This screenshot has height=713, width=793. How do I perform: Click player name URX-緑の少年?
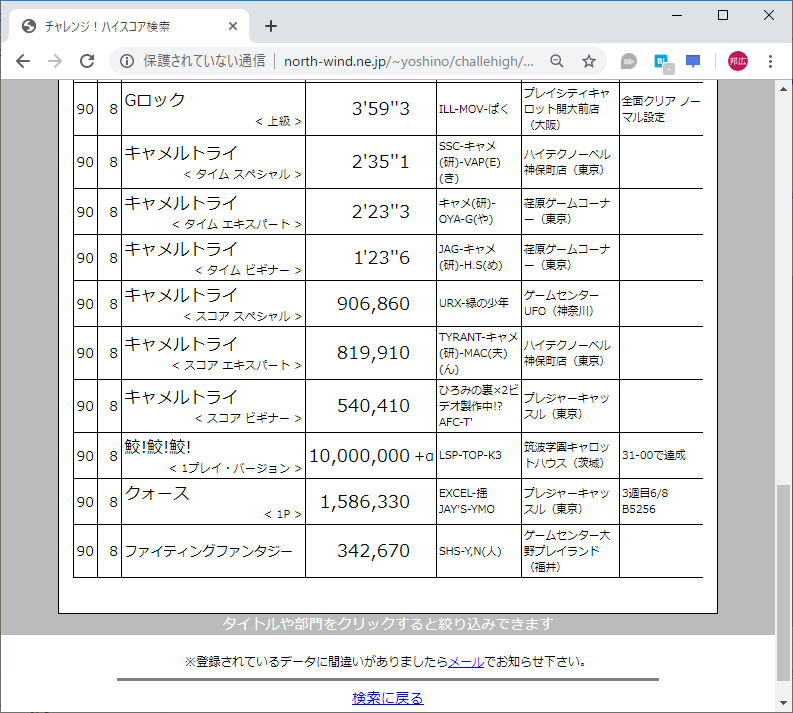tap(473, 303)
